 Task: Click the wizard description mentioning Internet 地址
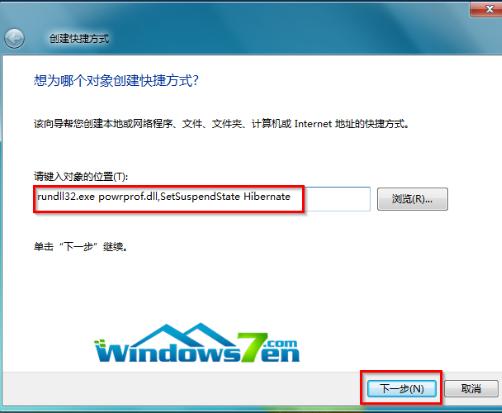[221, 124]
